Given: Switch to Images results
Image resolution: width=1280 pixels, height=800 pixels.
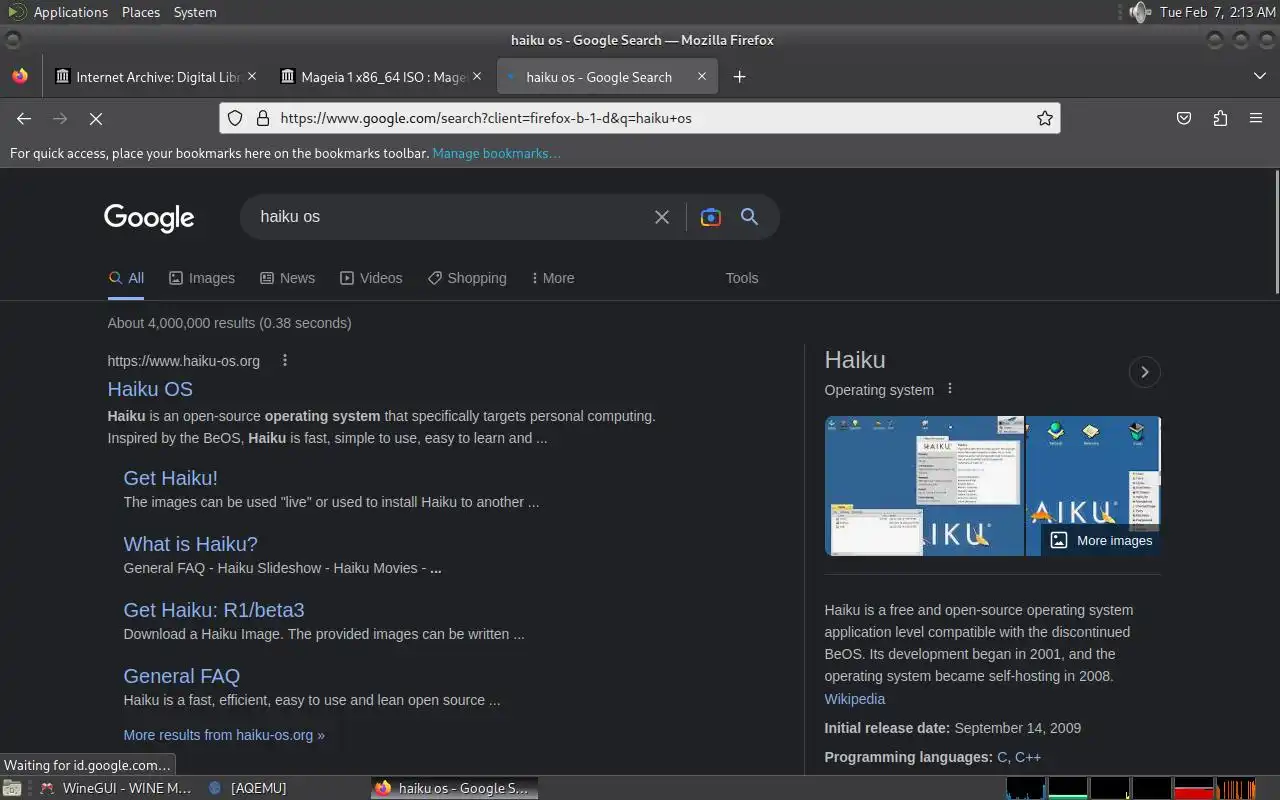Looking at the screenshot, I should 202,278.
